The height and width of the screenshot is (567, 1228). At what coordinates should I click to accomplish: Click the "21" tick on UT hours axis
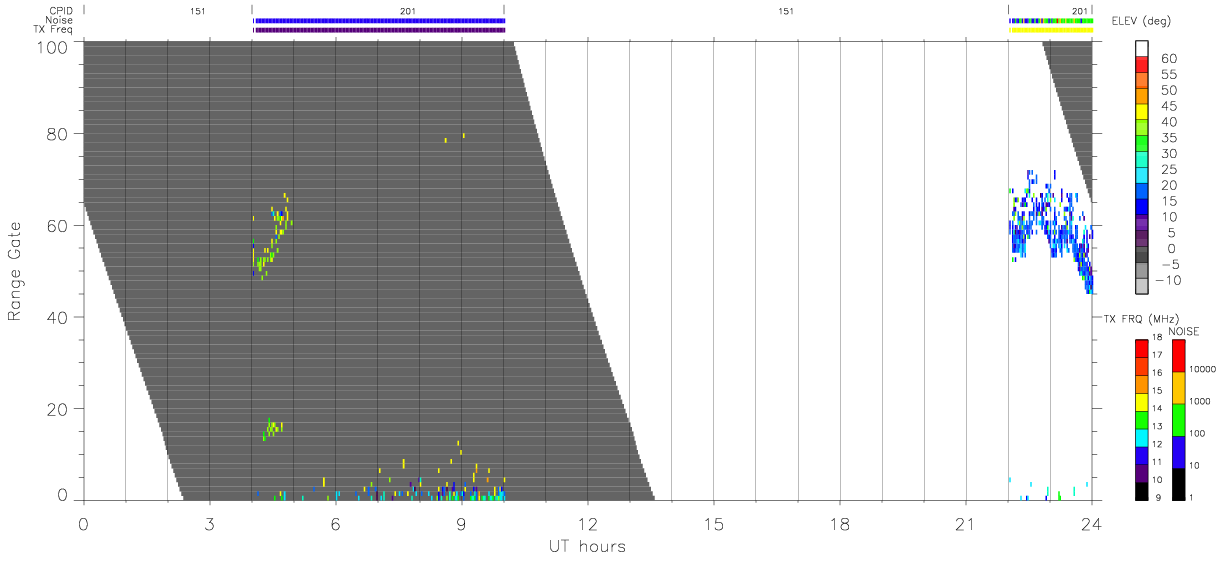965,523
